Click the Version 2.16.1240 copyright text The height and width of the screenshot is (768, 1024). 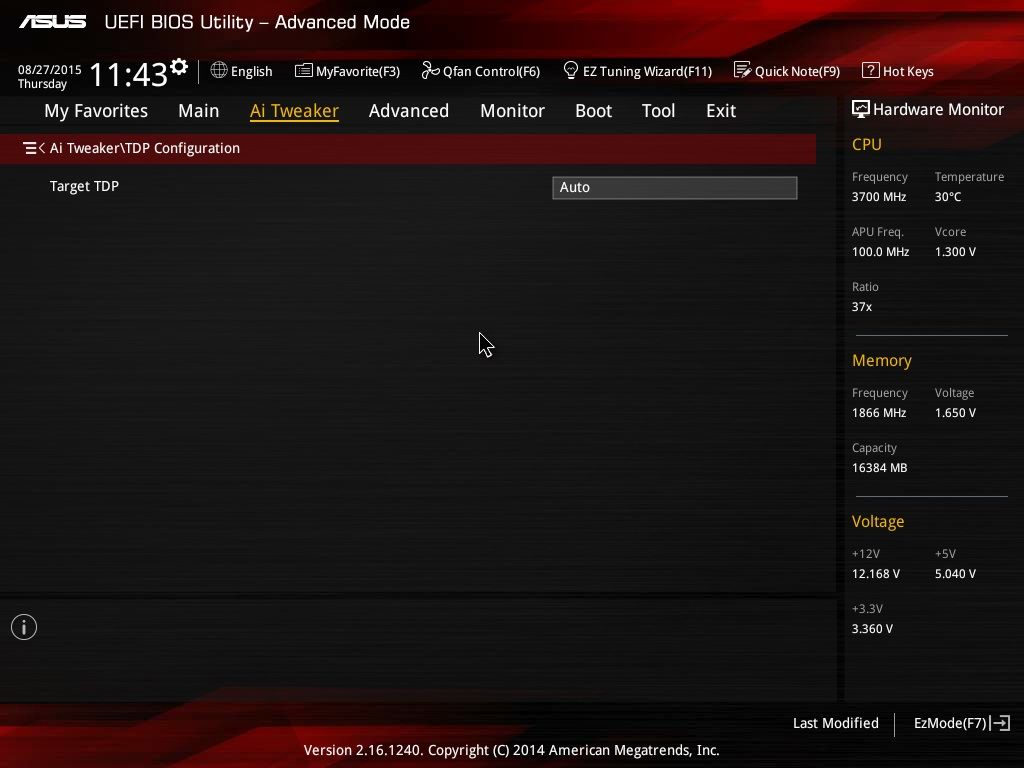pos(511,750)
